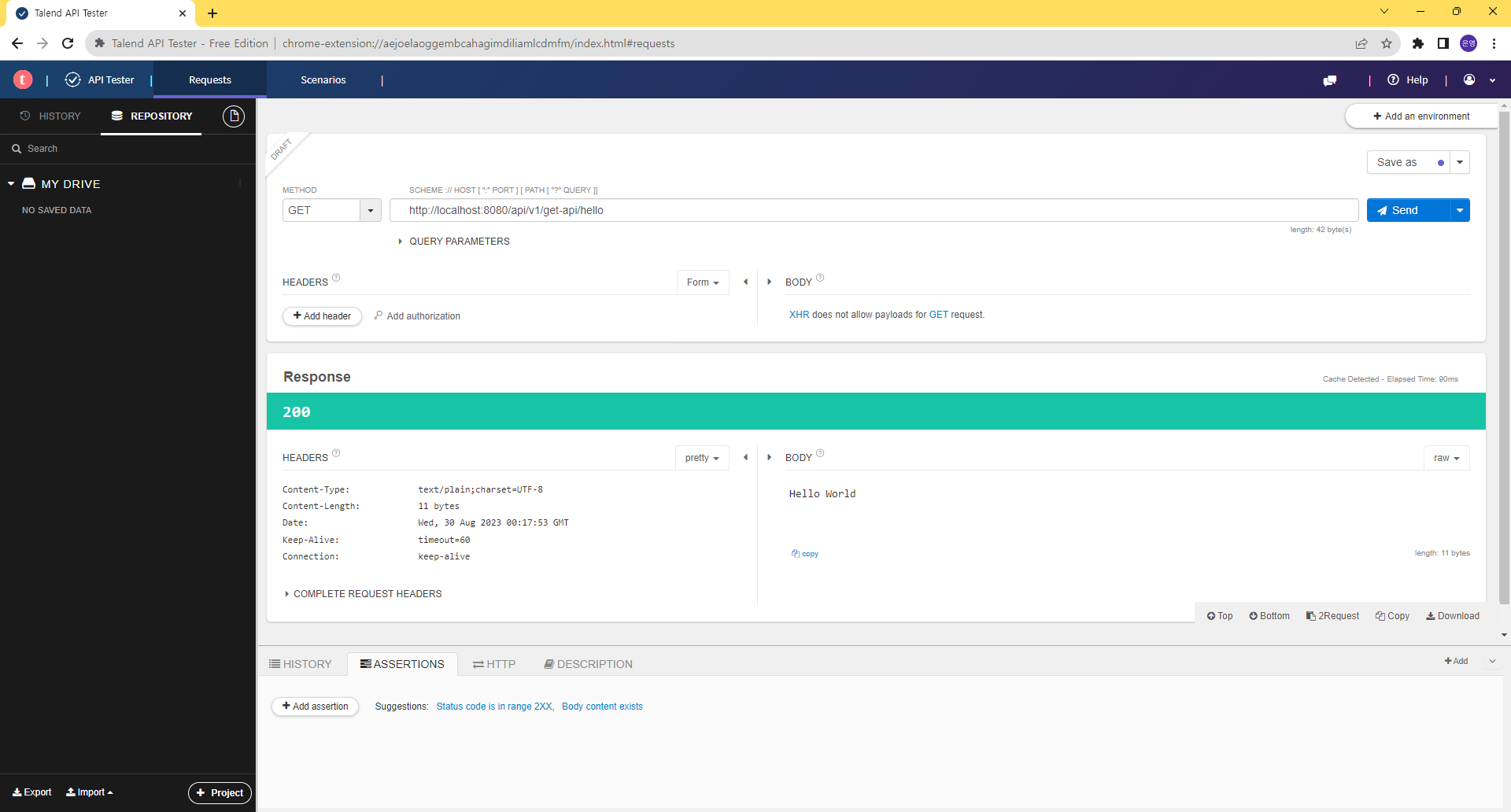Click the main panel vertical scrollbar
This screenshot has width=1511, height=812.
(1504, 358)
